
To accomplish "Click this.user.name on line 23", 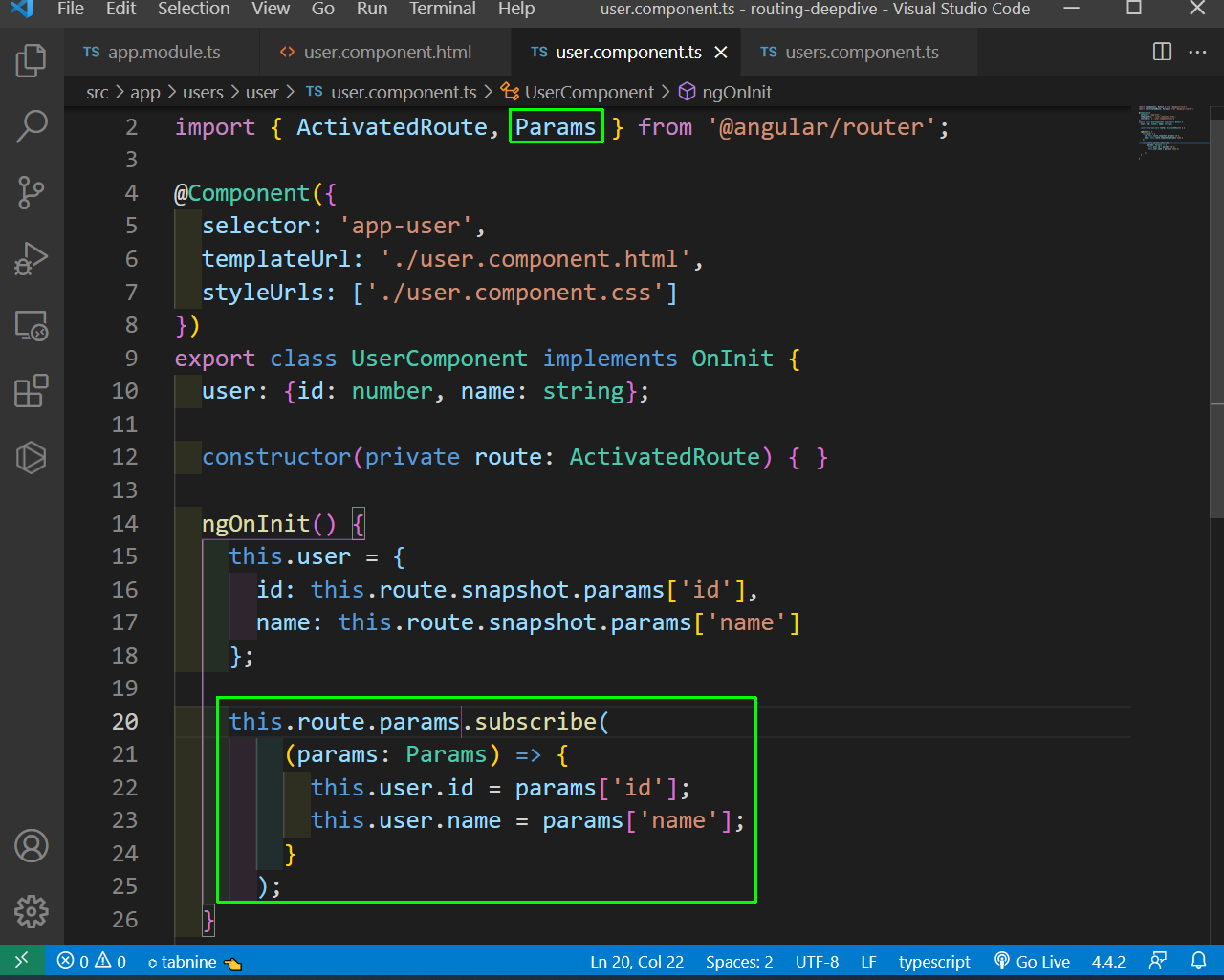I will pyautogui.click(x=405, y=820).
